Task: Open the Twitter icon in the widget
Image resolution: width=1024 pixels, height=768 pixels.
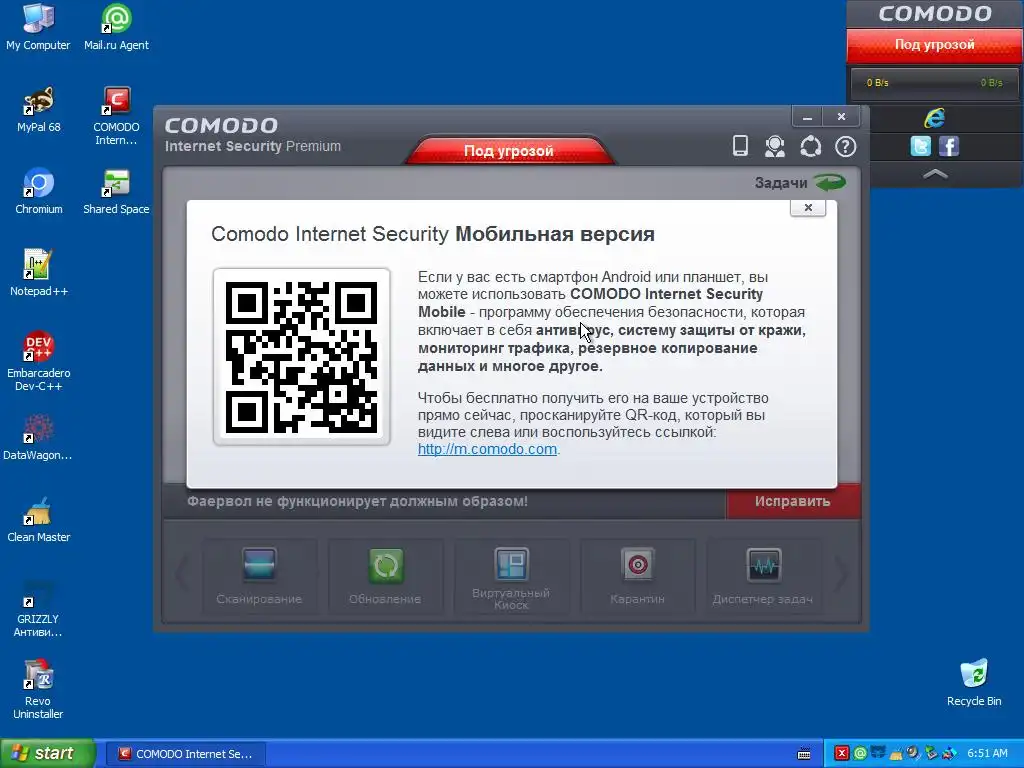Action: [920, 146]
